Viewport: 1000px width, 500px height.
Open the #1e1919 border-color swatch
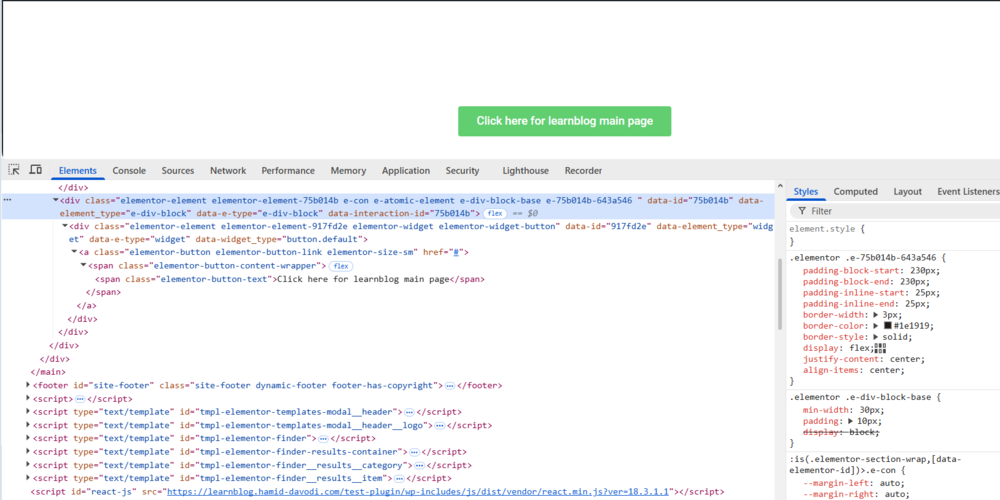[887, 326]
